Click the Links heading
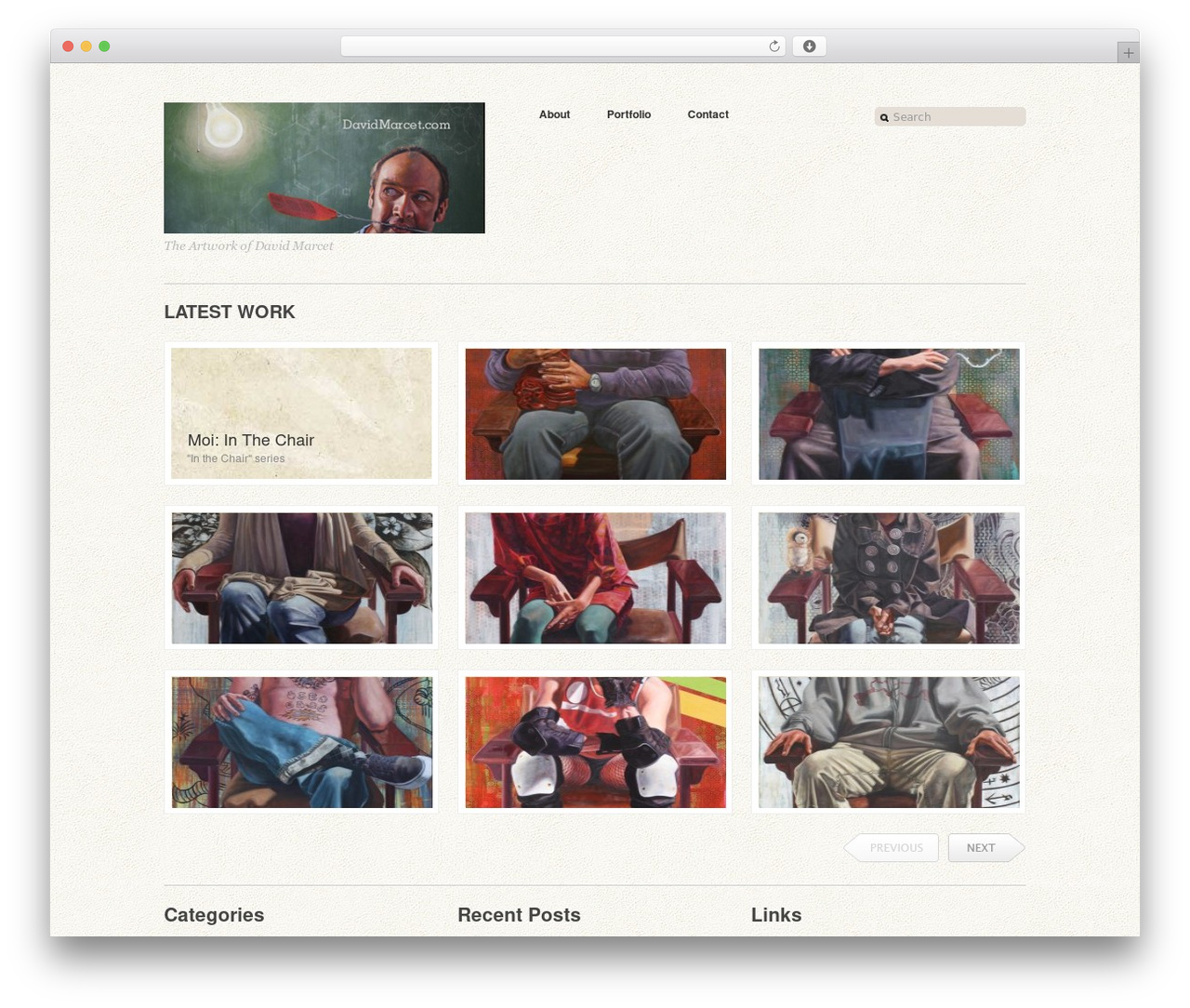Screen dimensions: 1190x1008 pos(776,915)
